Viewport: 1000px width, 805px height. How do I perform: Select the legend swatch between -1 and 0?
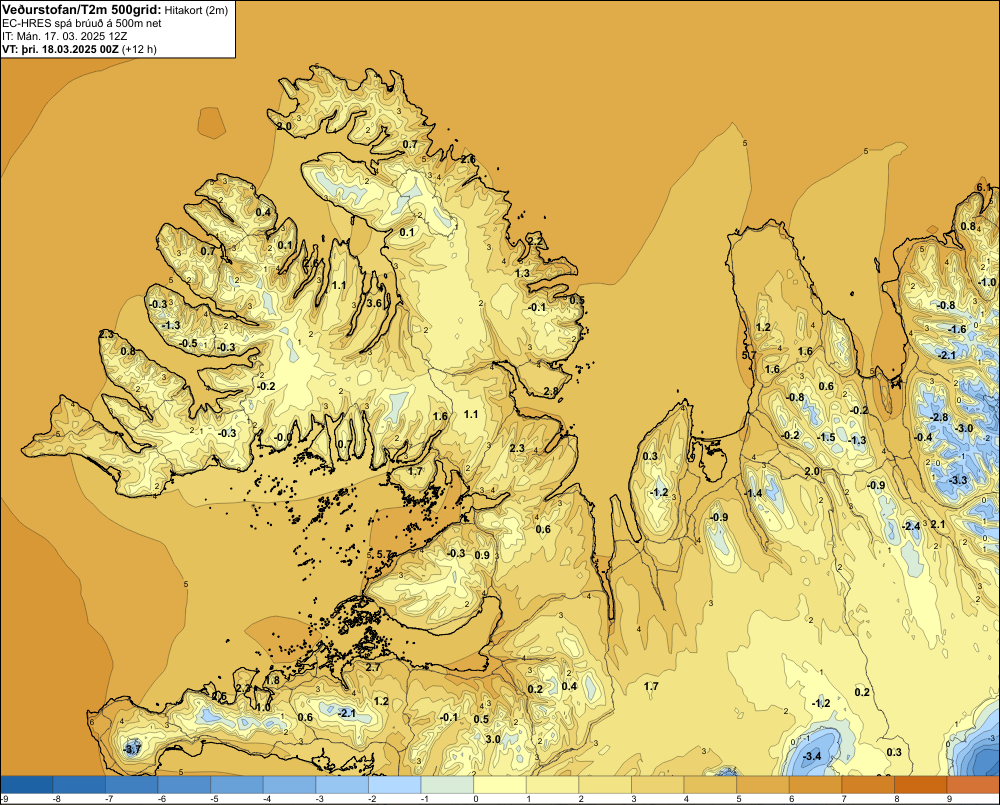(447, 784)
